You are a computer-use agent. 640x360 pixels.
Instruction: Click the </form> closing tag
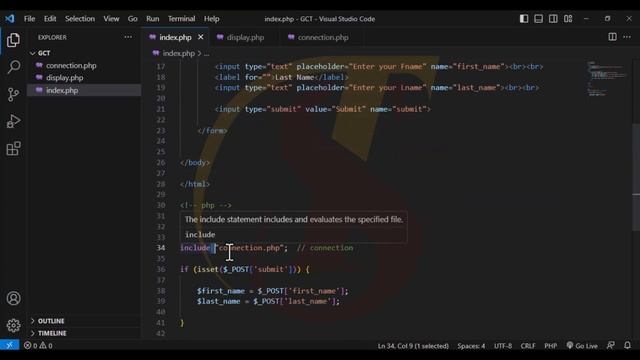click(212, 131)
